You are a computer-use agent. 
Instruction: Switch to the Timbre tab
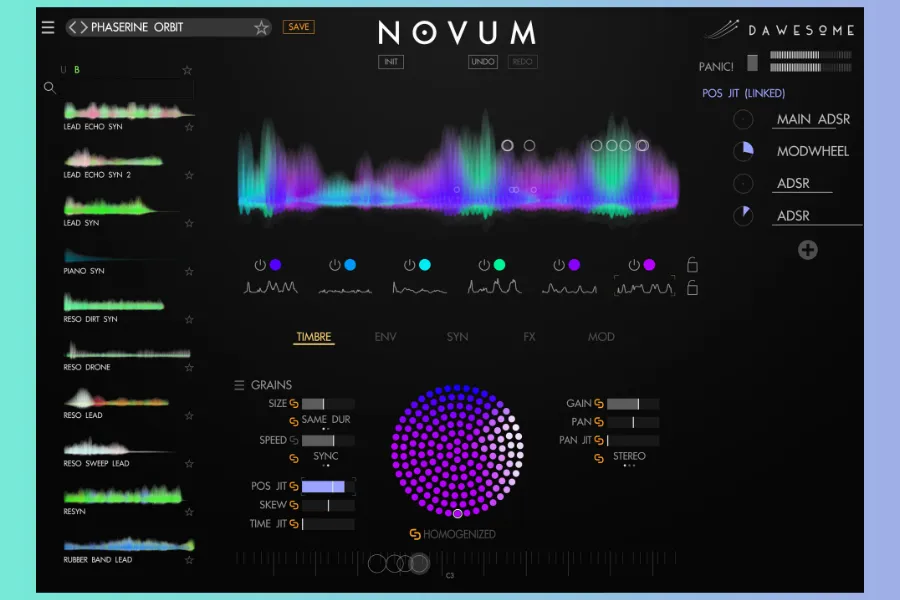[313, 337]
